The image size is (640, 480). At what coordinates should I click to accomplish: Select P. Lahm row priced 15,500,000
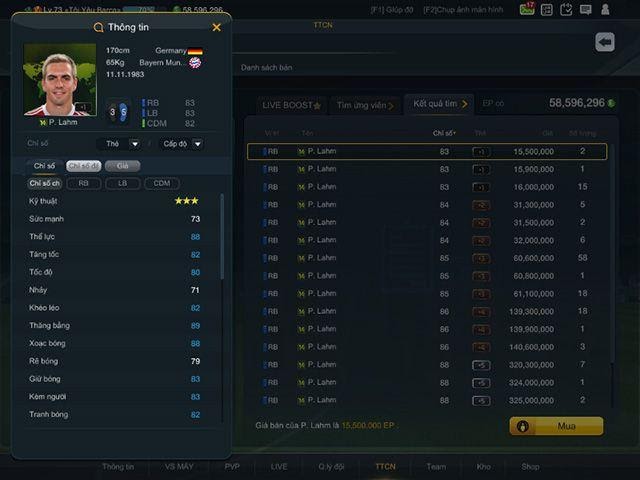point(427,151)
